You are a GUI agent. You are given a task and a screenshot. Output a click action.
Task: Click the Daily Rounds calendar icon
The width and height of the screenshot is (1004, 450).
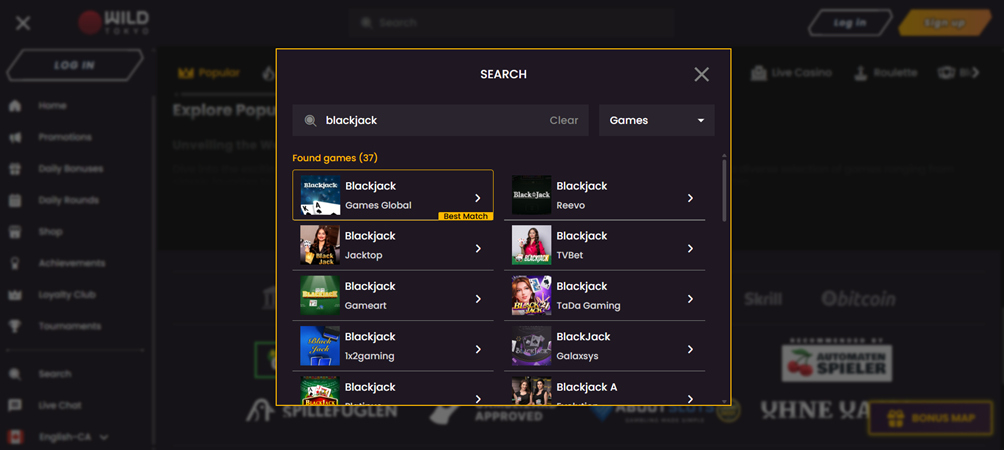[15, 200]
